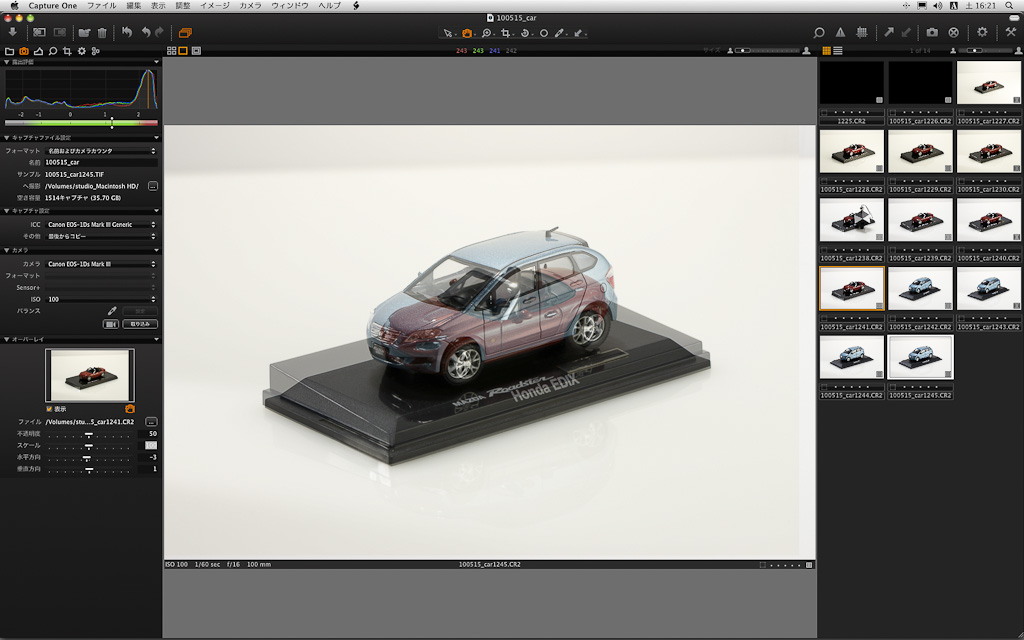Select the Capture tool tab camera icon
This screenshot has height=640, width=1024.
click(x=24, y=50)
